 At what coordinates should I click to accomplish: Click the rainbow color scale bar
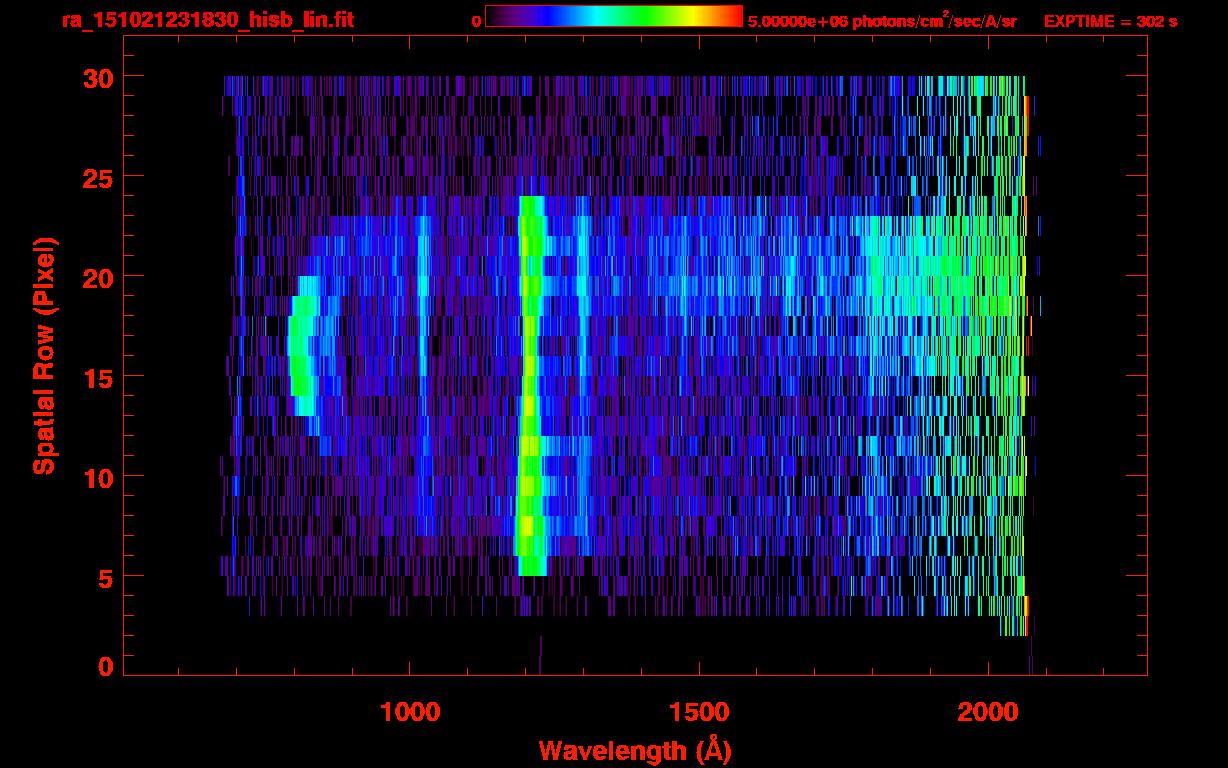tap(614, 16)
